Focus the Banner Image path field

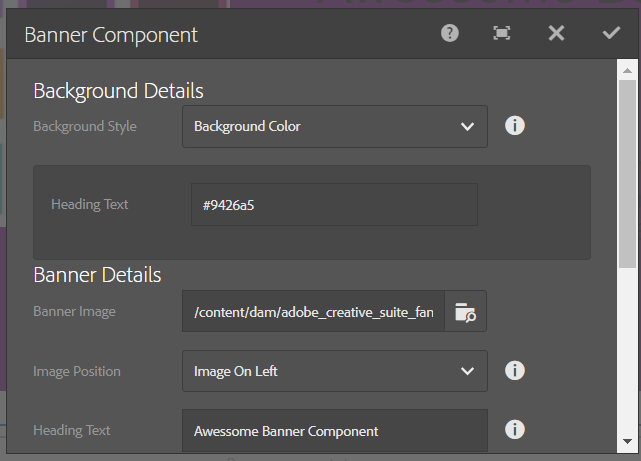coord(313,312)
